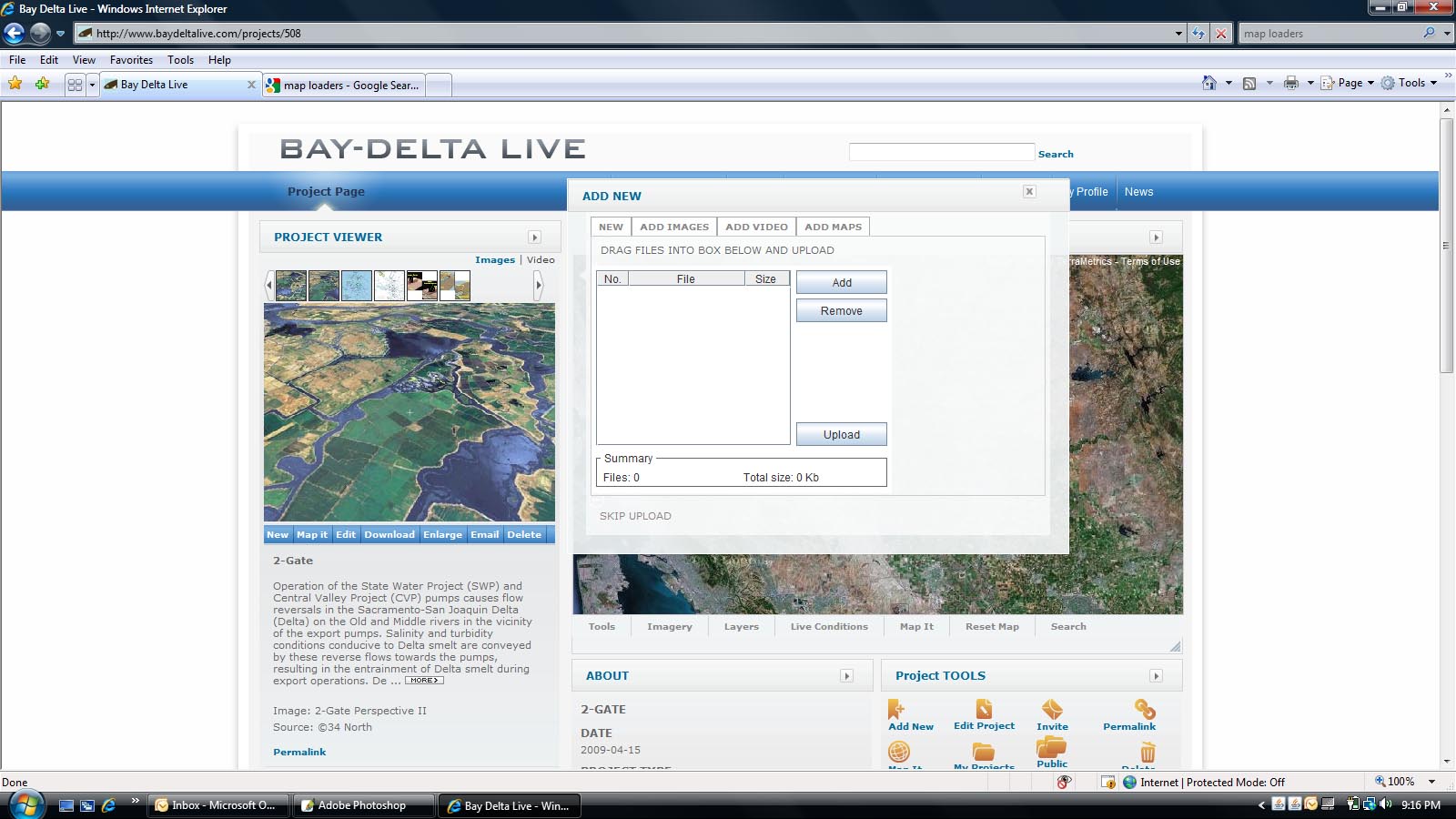Click the Delete trash can icon in Project Tools

1148,753
